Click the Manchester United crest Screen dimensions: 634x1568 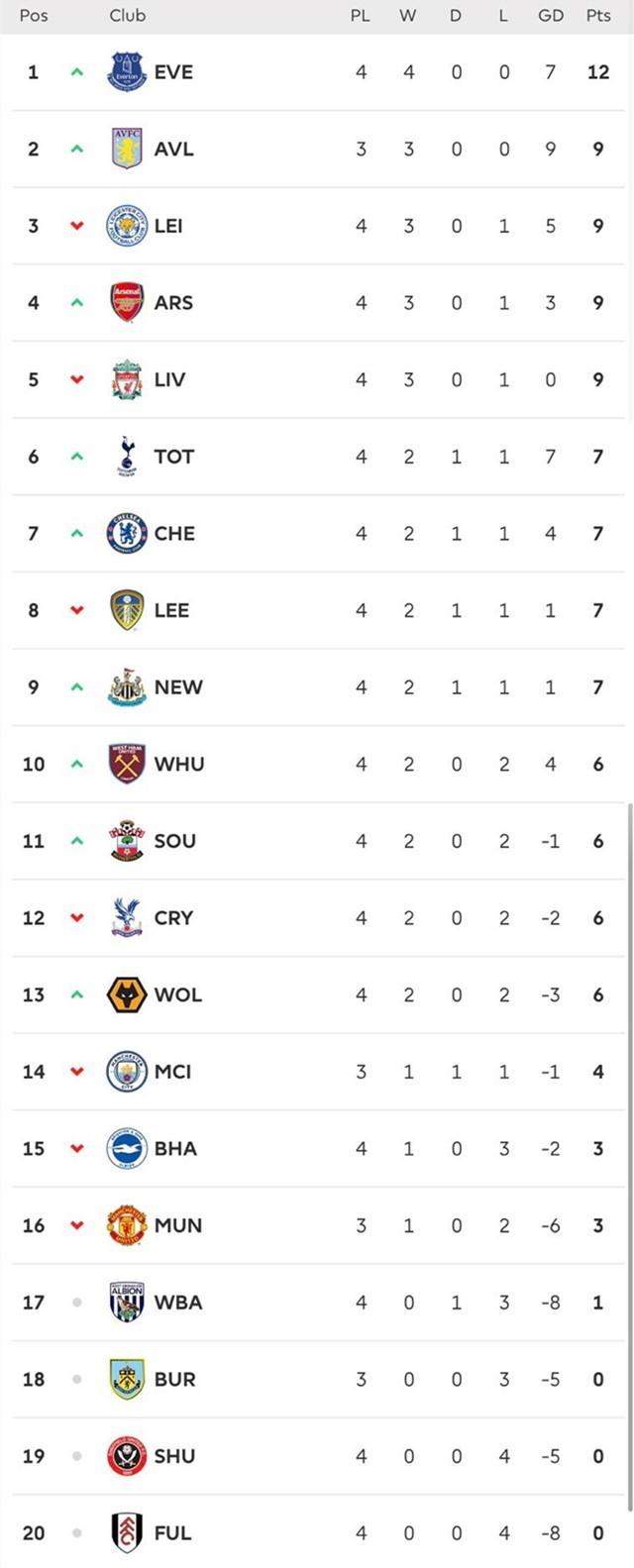click(127, 1225)
